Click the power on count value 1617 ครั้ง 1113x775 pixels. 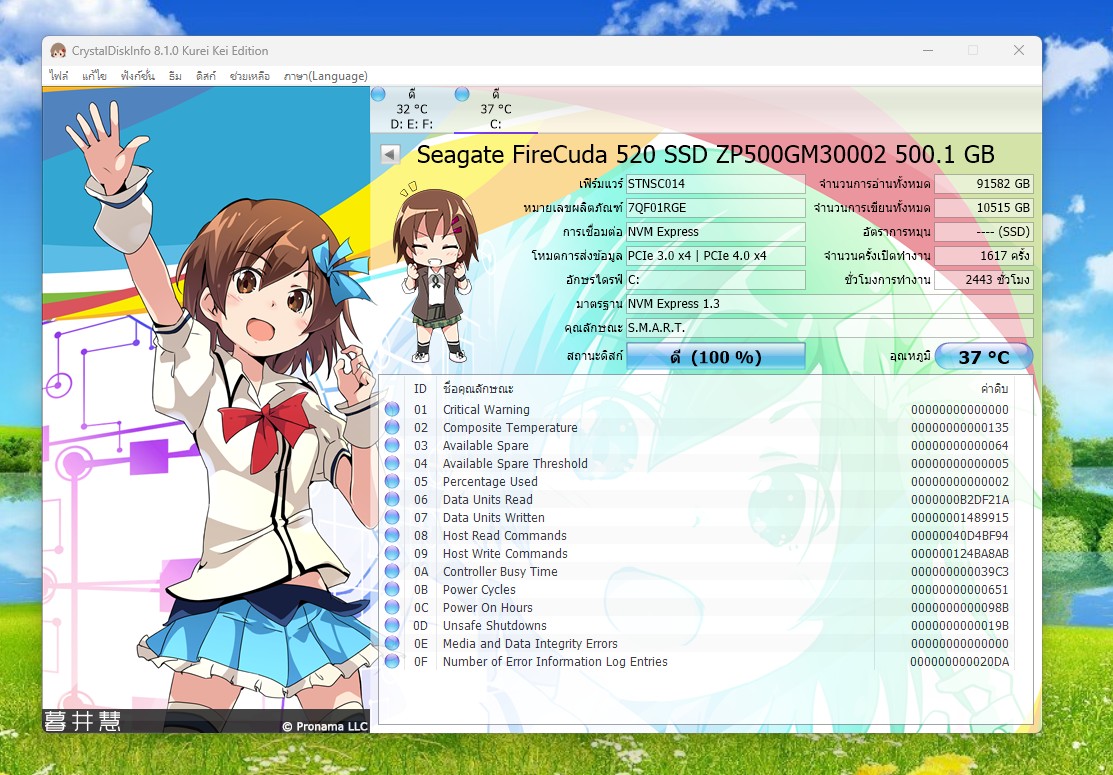pos(984,255)
